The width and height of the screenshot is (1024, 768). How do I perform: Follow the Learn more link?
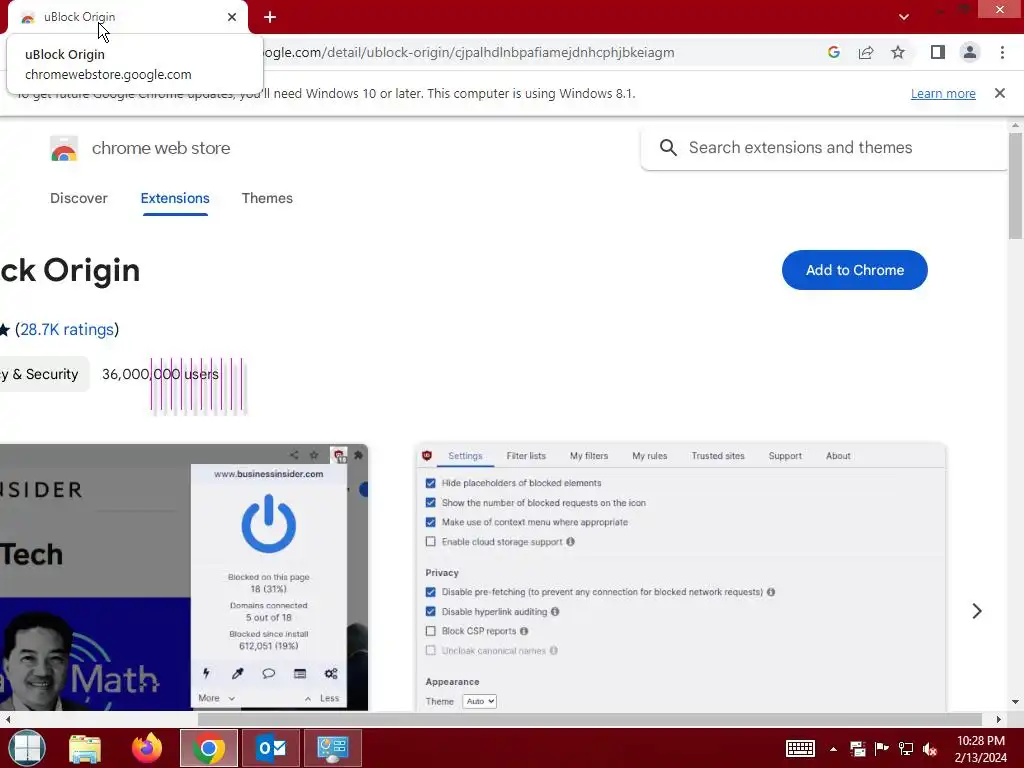(x=943, y=93)
